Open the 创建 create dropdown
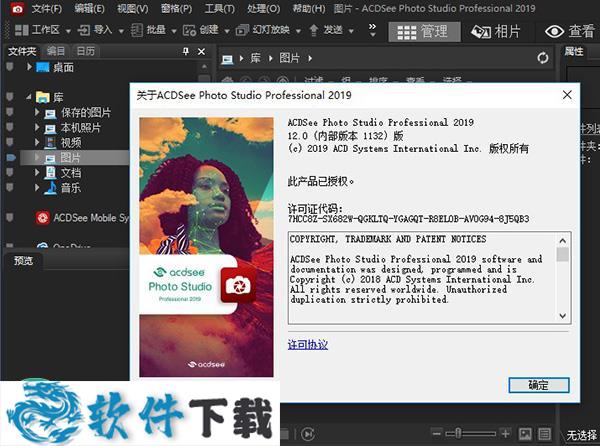Image resolution: width=600 pixels, height=446 pixels. [x=227, y=31]
